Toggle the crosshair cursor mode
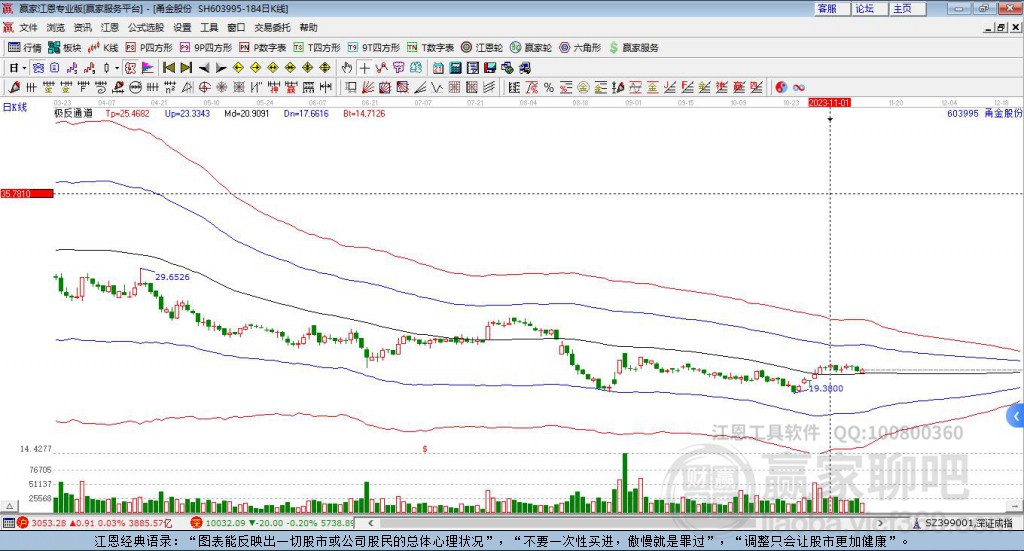Viewport: 1024px width, 551px height. (x=364, y=68)
